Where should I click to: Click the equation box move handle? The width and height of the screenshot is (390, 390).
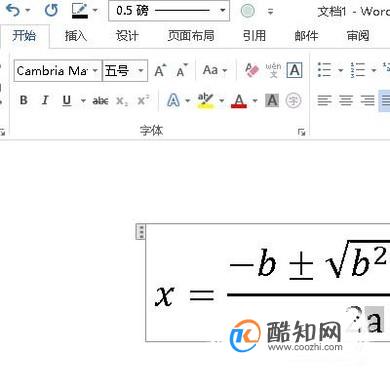coord(141,231)
